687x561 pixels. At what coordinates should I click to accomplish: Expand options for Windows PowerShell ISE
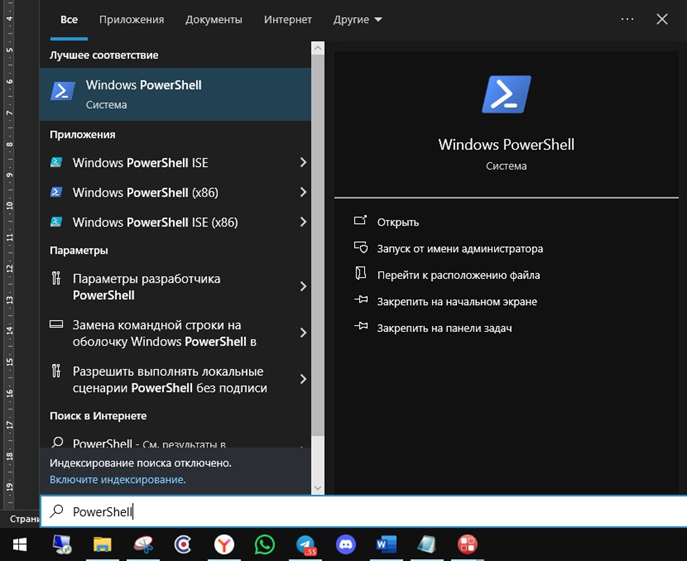tap(303, 162)
